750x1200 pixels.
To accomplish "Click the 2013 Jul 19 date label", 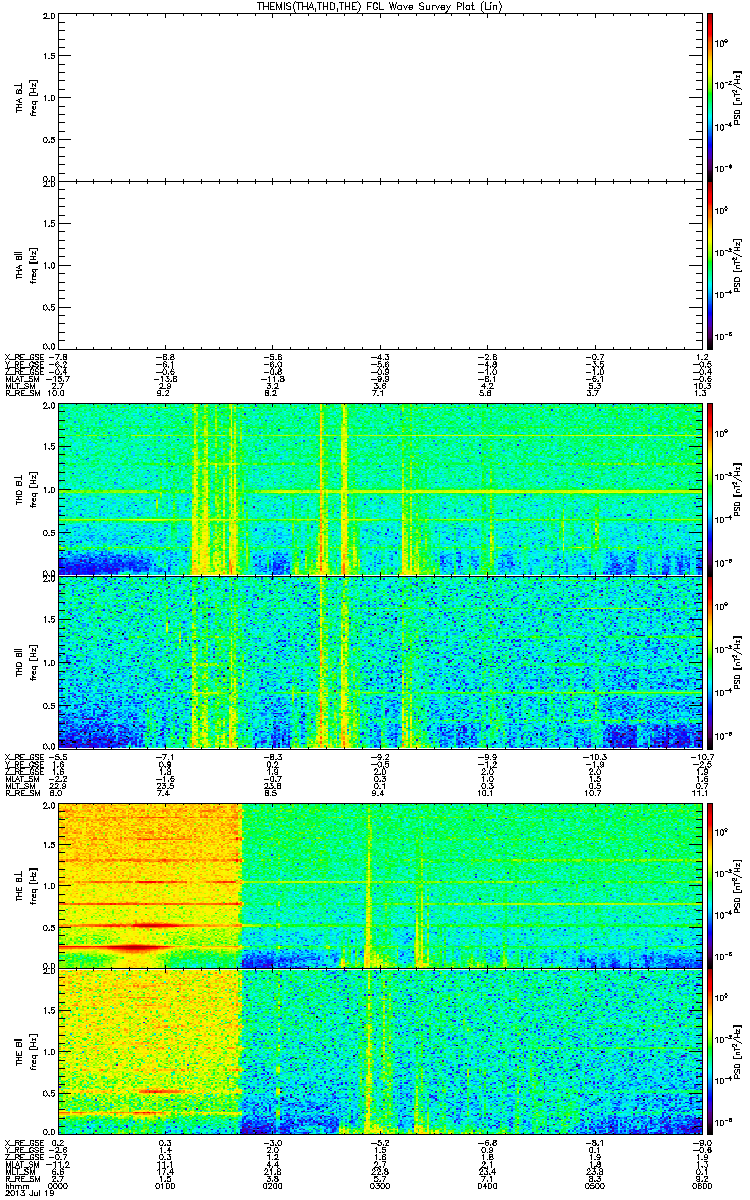I will [x=29, y=1193].
